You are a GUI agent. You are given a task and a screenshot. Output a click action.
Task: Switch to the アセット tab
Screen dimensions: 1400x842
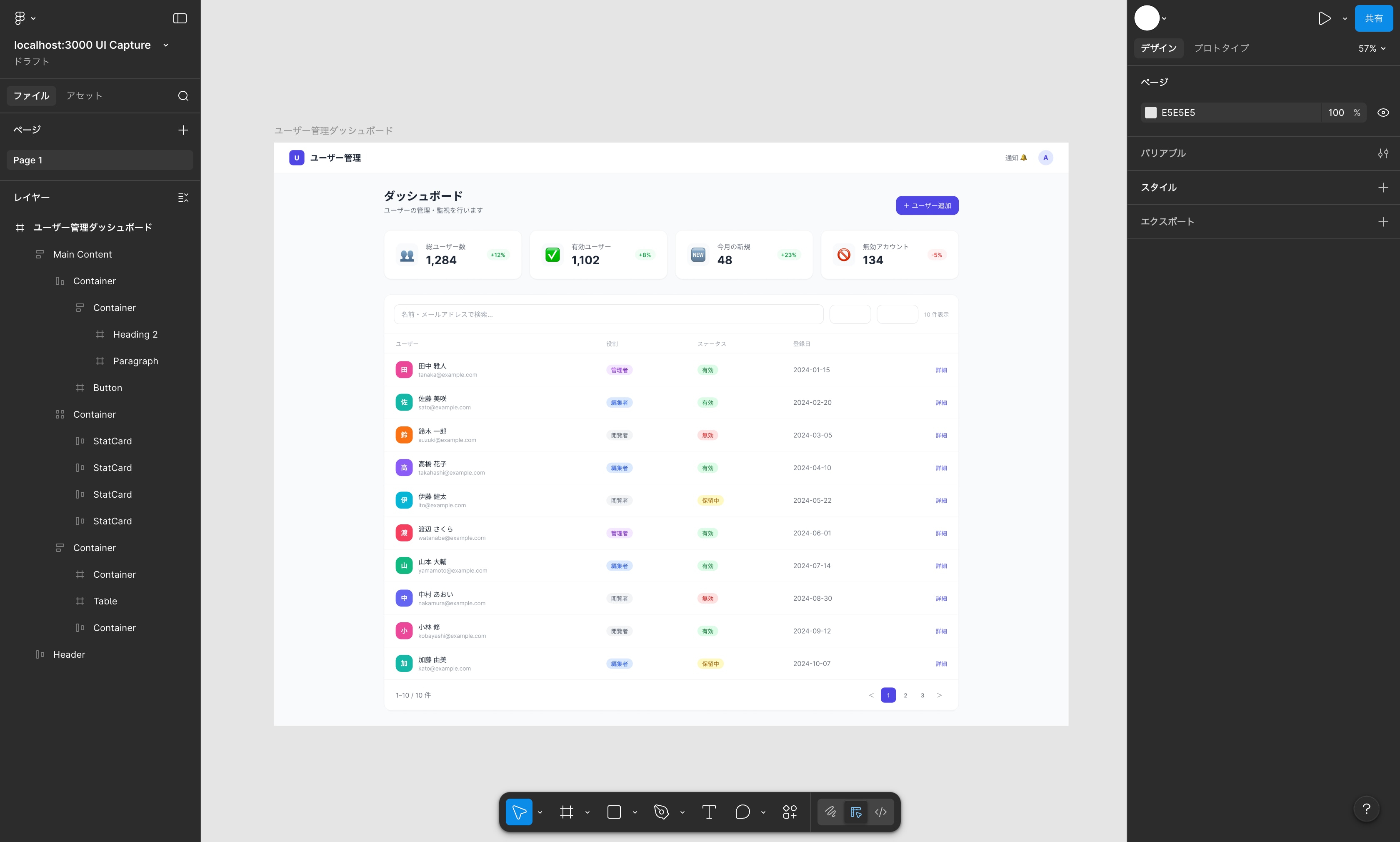84,96
